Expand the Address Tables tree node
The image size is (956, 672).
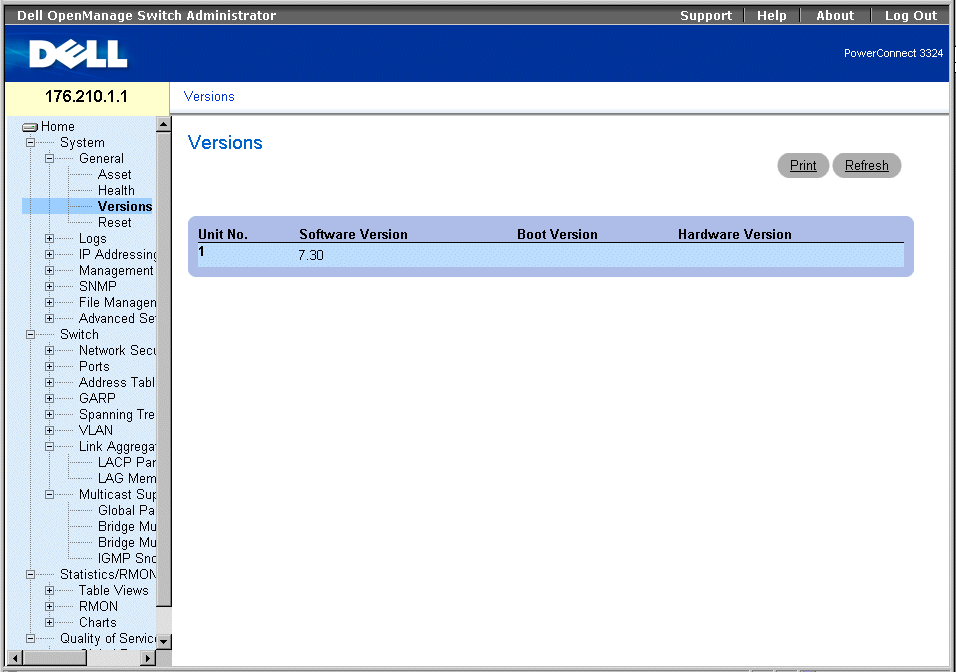click(49, 382)
